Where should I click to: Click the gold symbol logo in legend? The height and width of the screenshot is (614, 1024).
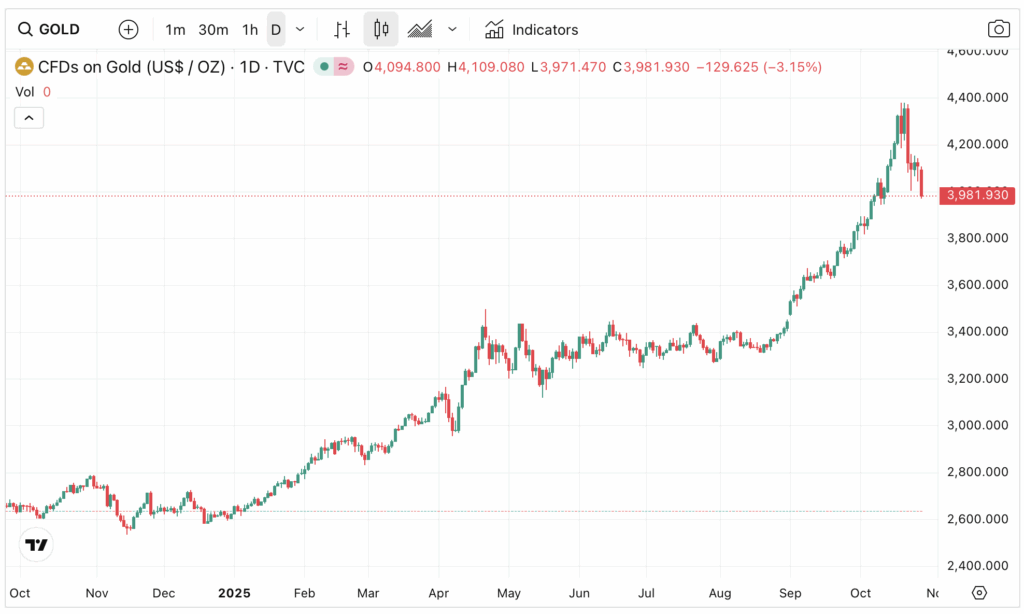point(24,67)
